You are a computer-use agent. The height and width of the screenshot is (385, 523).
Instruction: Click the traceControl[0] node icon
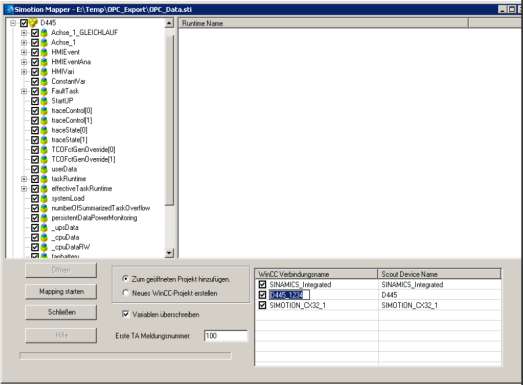[44, 110]
